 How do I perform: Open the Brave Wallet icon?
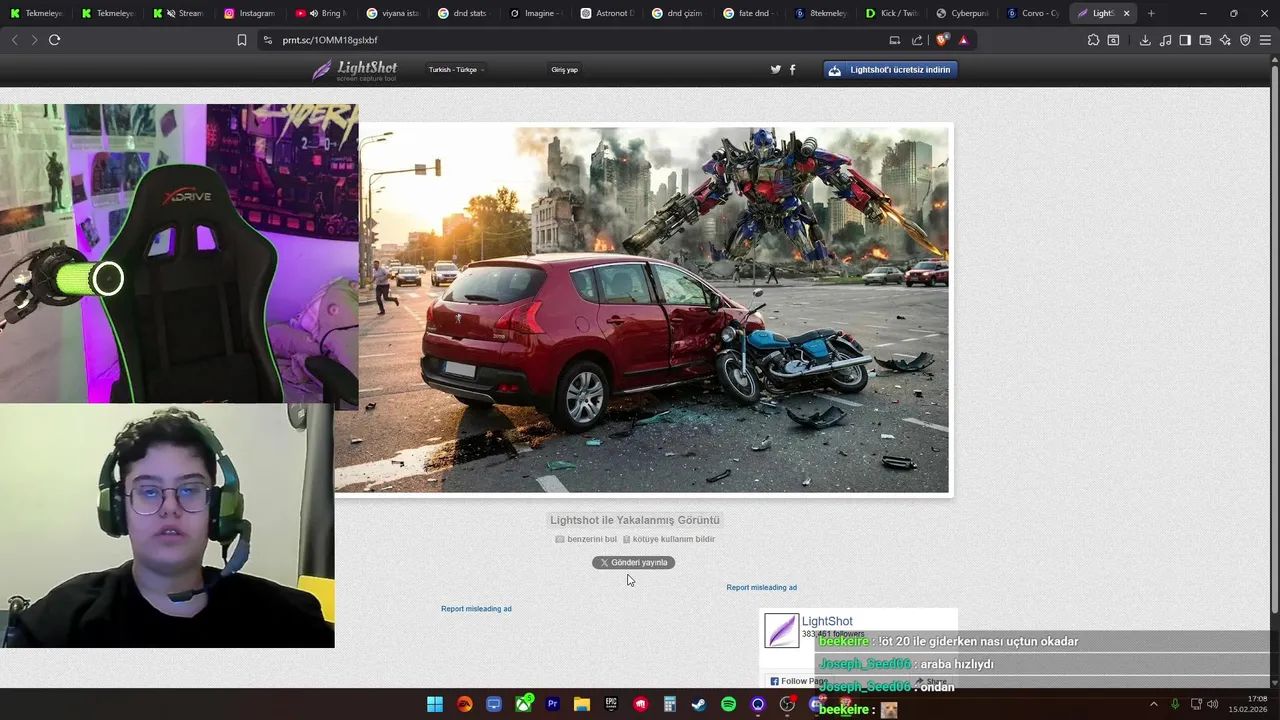1205,40
